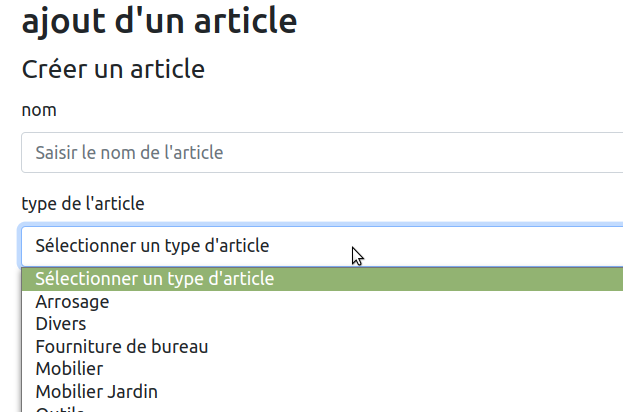623x412 pixels.
Task: Choose "Mobilier" in the dropdown list
Action: point(69,369)
